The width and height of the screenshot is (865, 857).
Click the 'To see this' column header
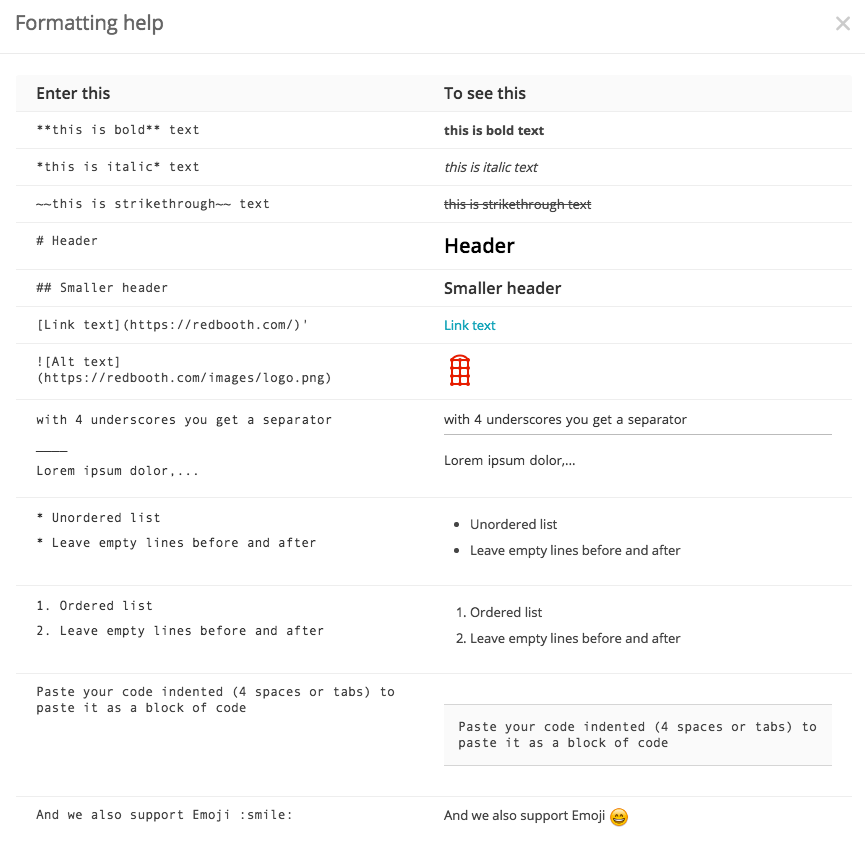[x=485, y=93]
